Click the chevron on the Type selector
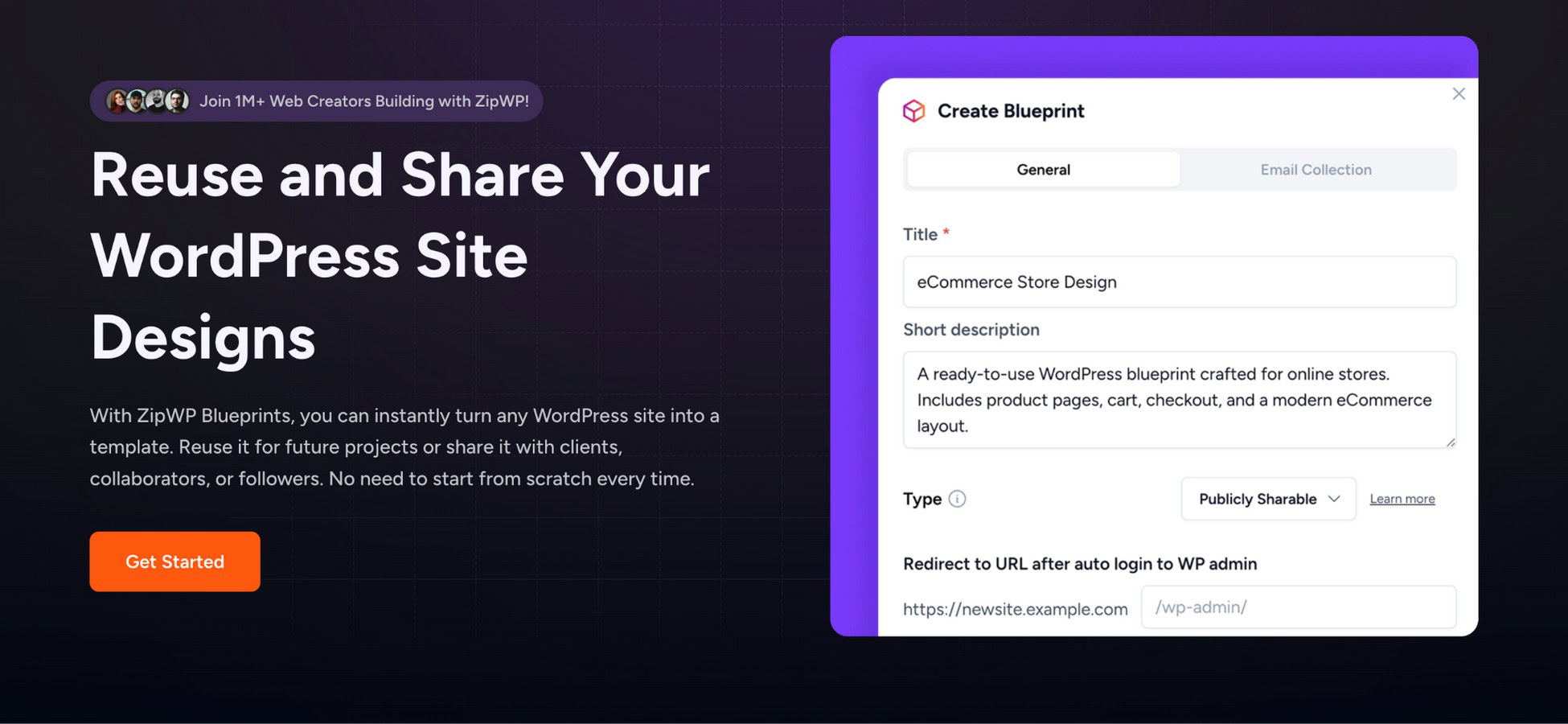 tap(1334, 499)
